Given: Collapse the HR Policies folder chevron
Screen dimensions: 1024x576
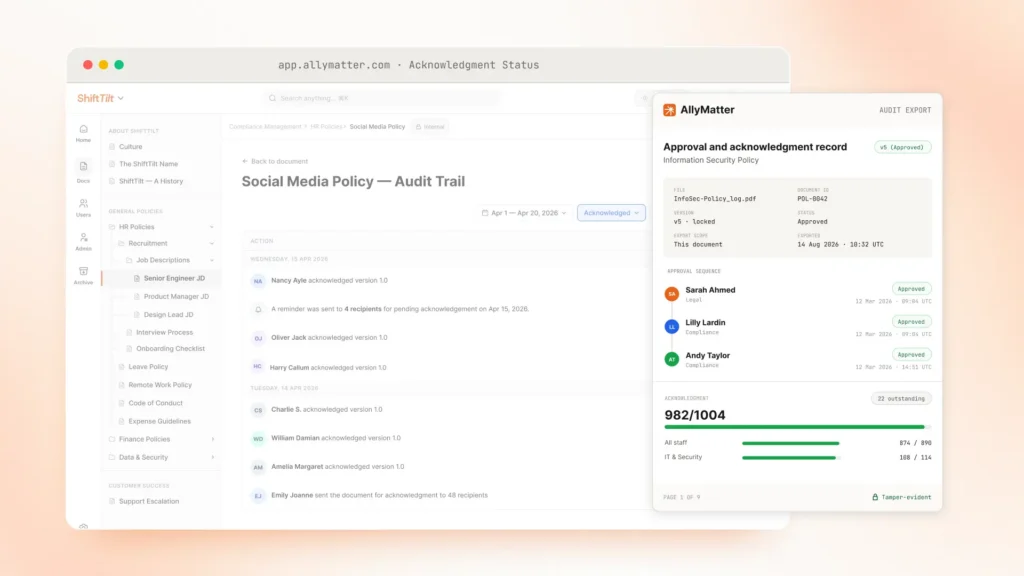Looking at the screenshot, I should [212, 227].
